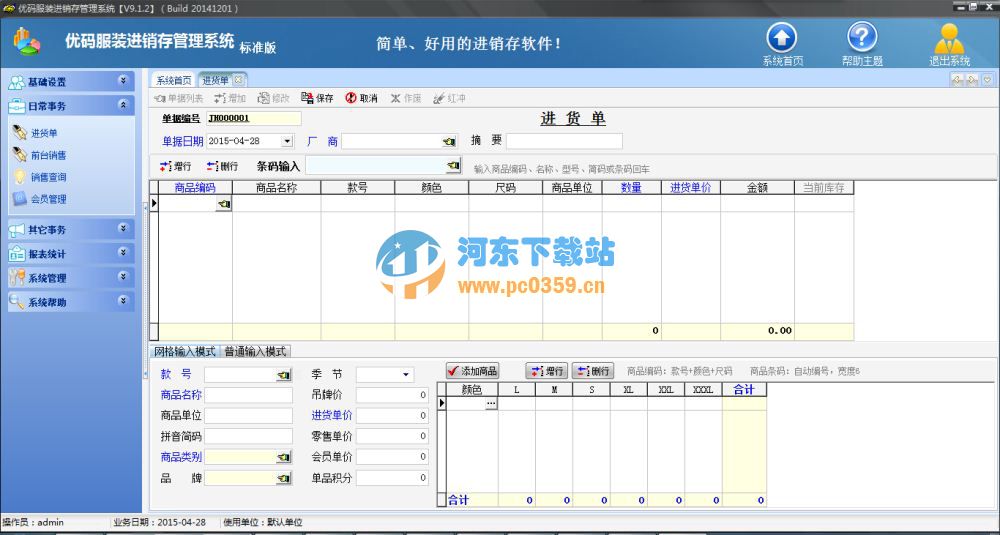Open the 季节 dropdown
Viewport: 1000px width, 535px height.
click(406, 375)
